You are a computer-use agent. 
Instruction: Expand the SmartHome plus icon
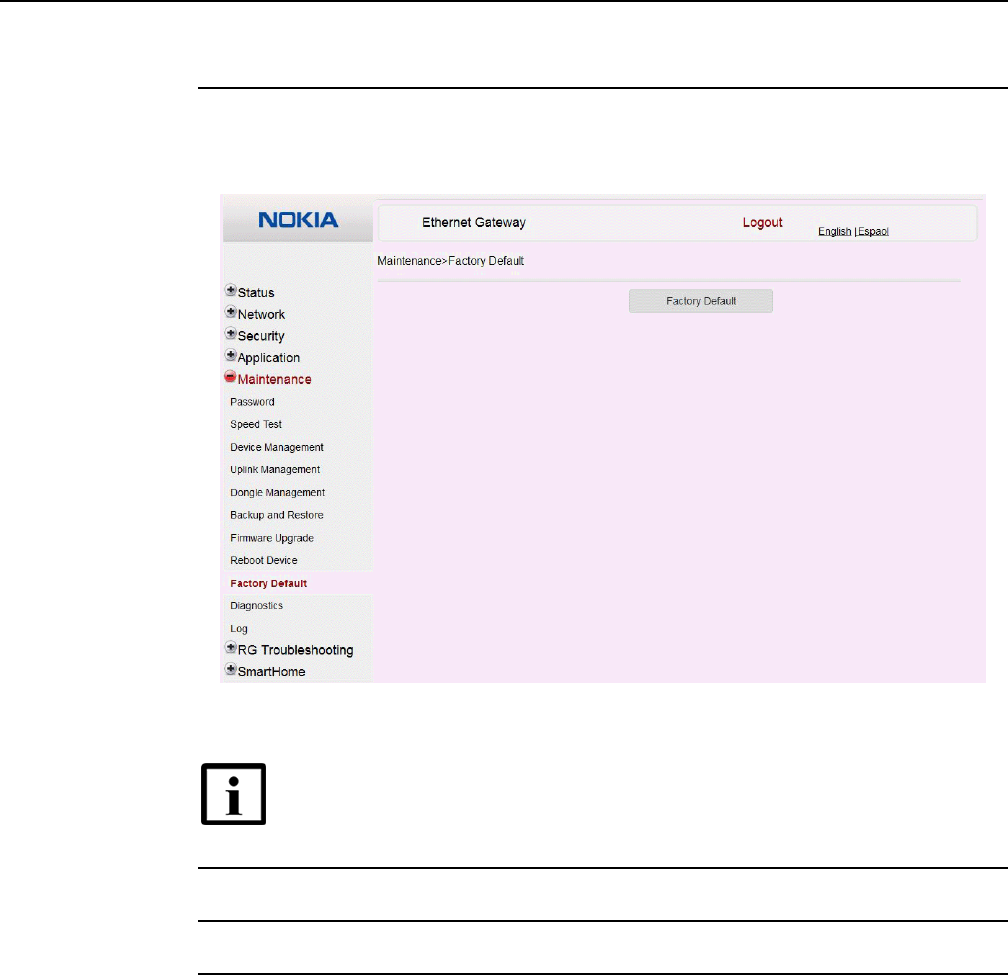(231, 669)
